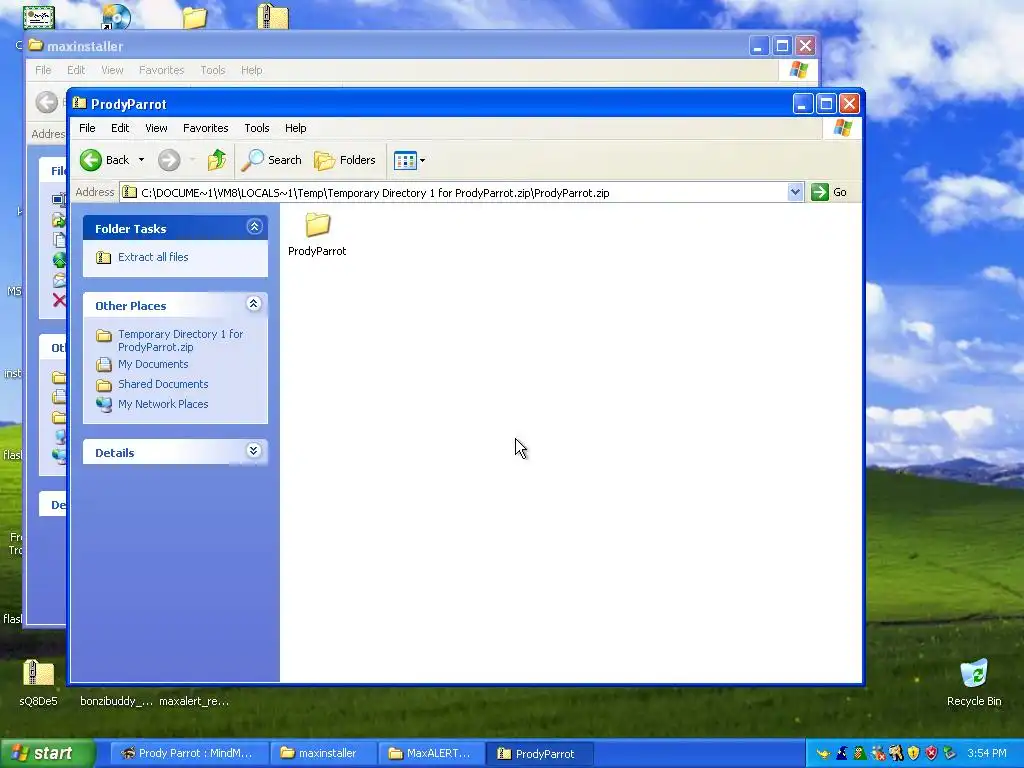1024x768 pixels.
Task: Open View menu in ProdyParrot window
Action: click(156, 128)
